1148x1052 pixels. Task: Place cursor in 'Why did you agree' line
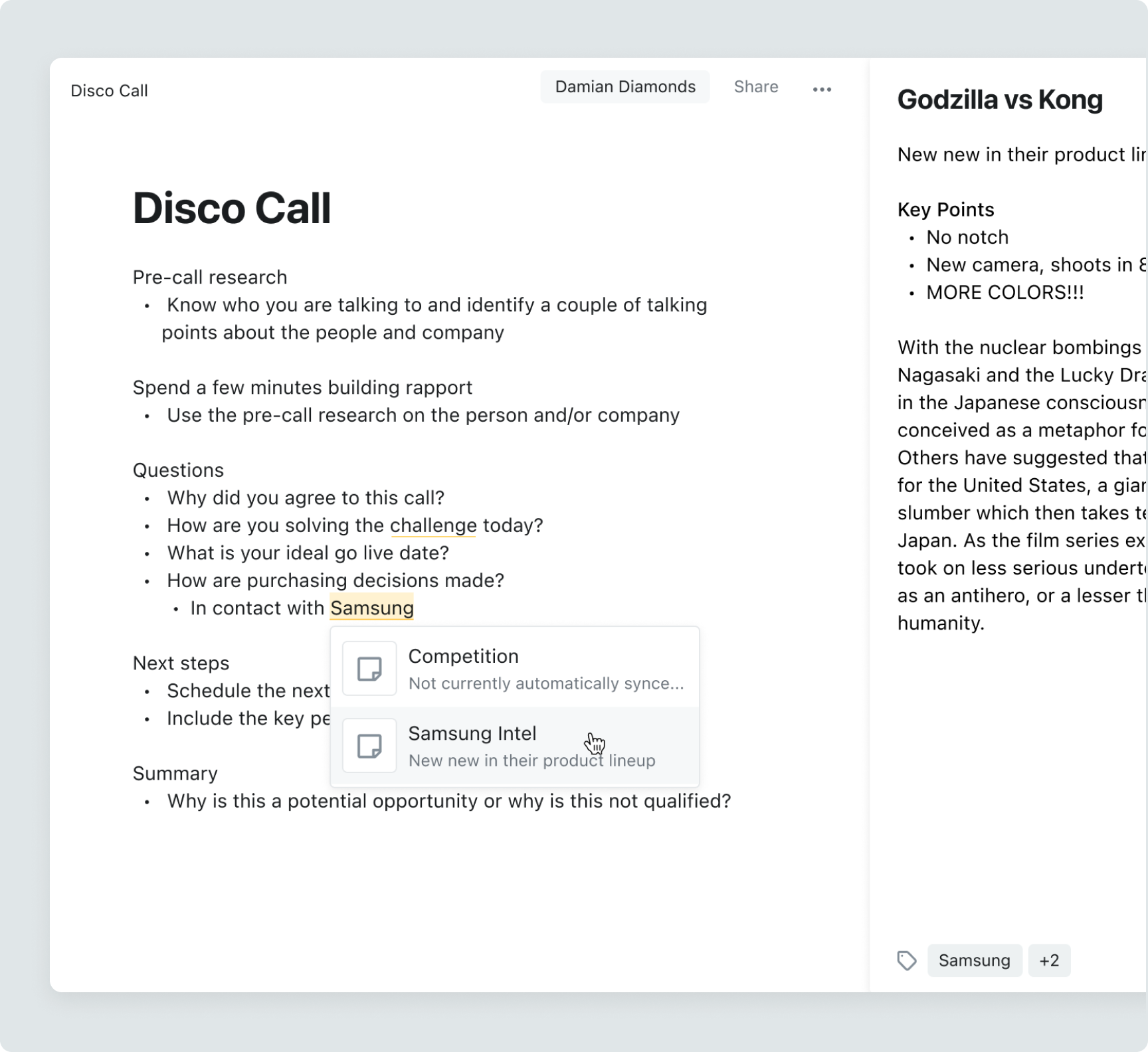(306, 498)
